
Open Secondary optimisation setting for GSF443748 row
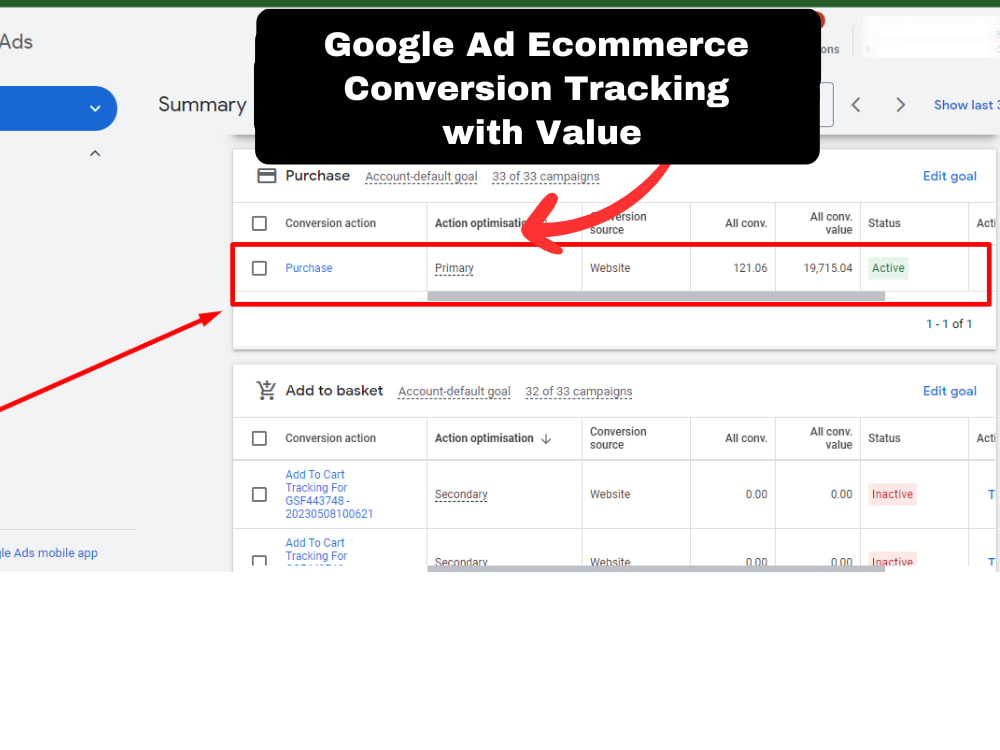(x=461, y=494)
